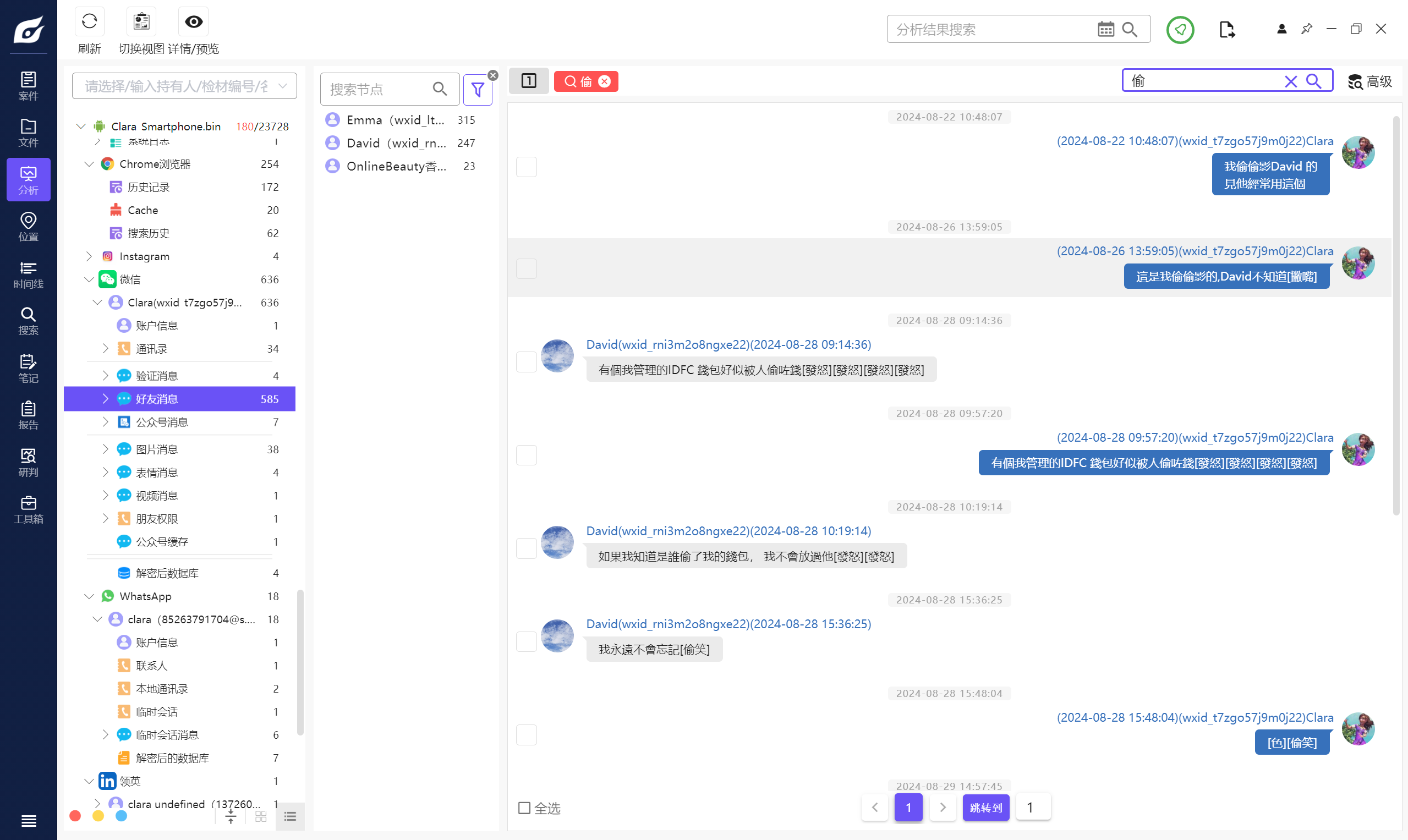Image resolution: width=1408 pixels, height=840 pixels.
Task: Tick the checkbox beside the 2024-08-22 message
Action: pyautogui.click(x=526, y=167)
